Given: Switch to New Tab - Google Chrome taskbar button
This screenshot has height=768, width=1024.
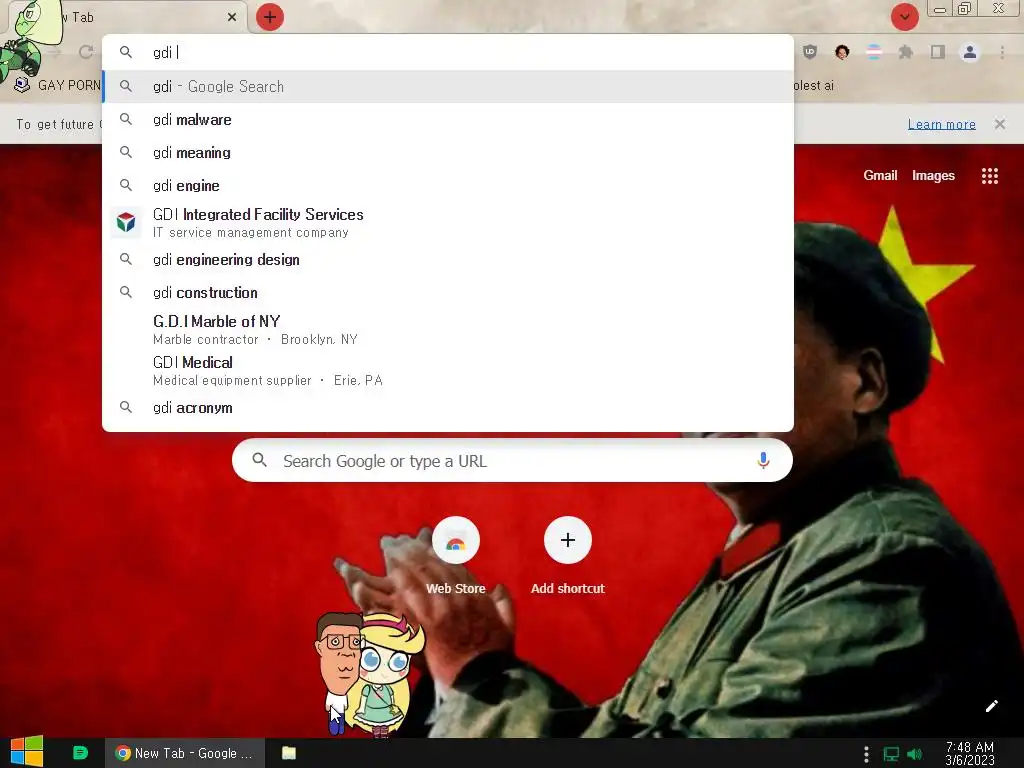Looking at the screenshot, I should [185, 753].
